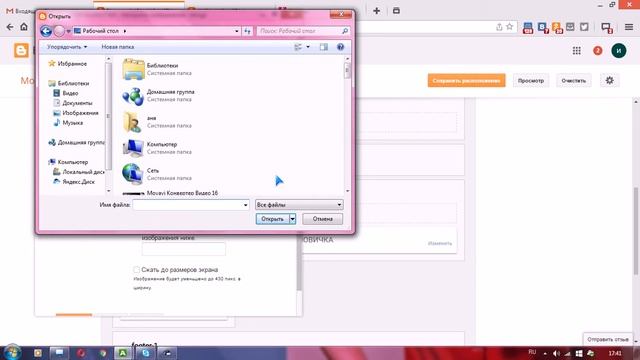Bookmark the page with the star icon
Viewport: 640px width, 360px height.
click(509, 27)
